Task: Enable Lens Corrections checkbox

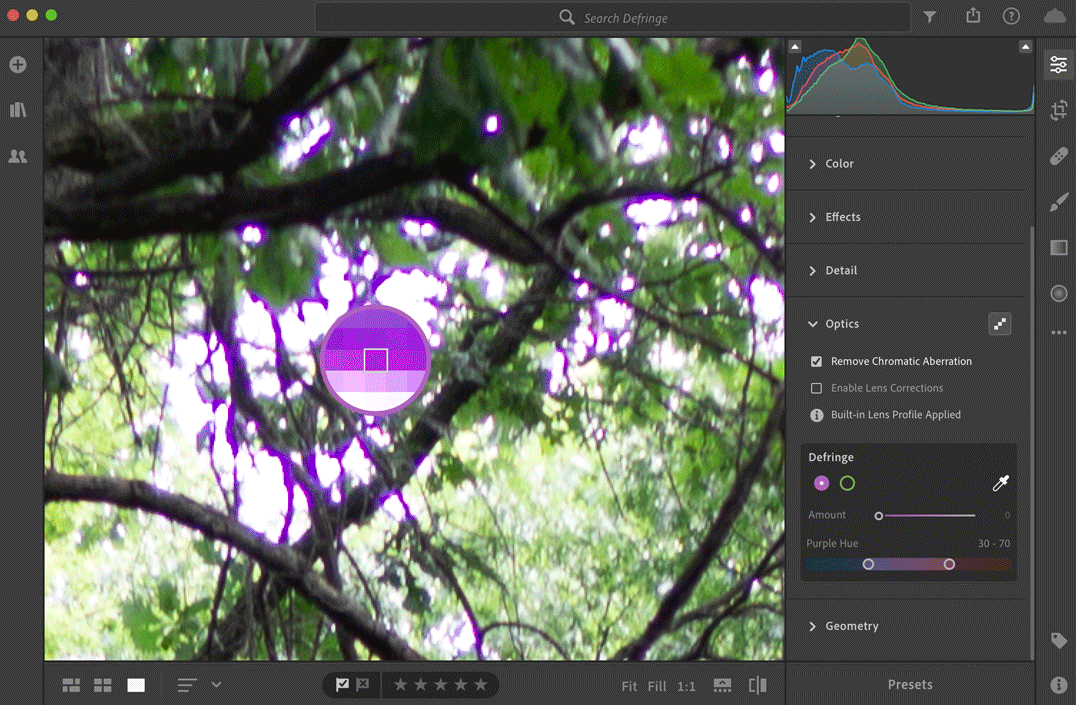Action: [x=816, y=388]
